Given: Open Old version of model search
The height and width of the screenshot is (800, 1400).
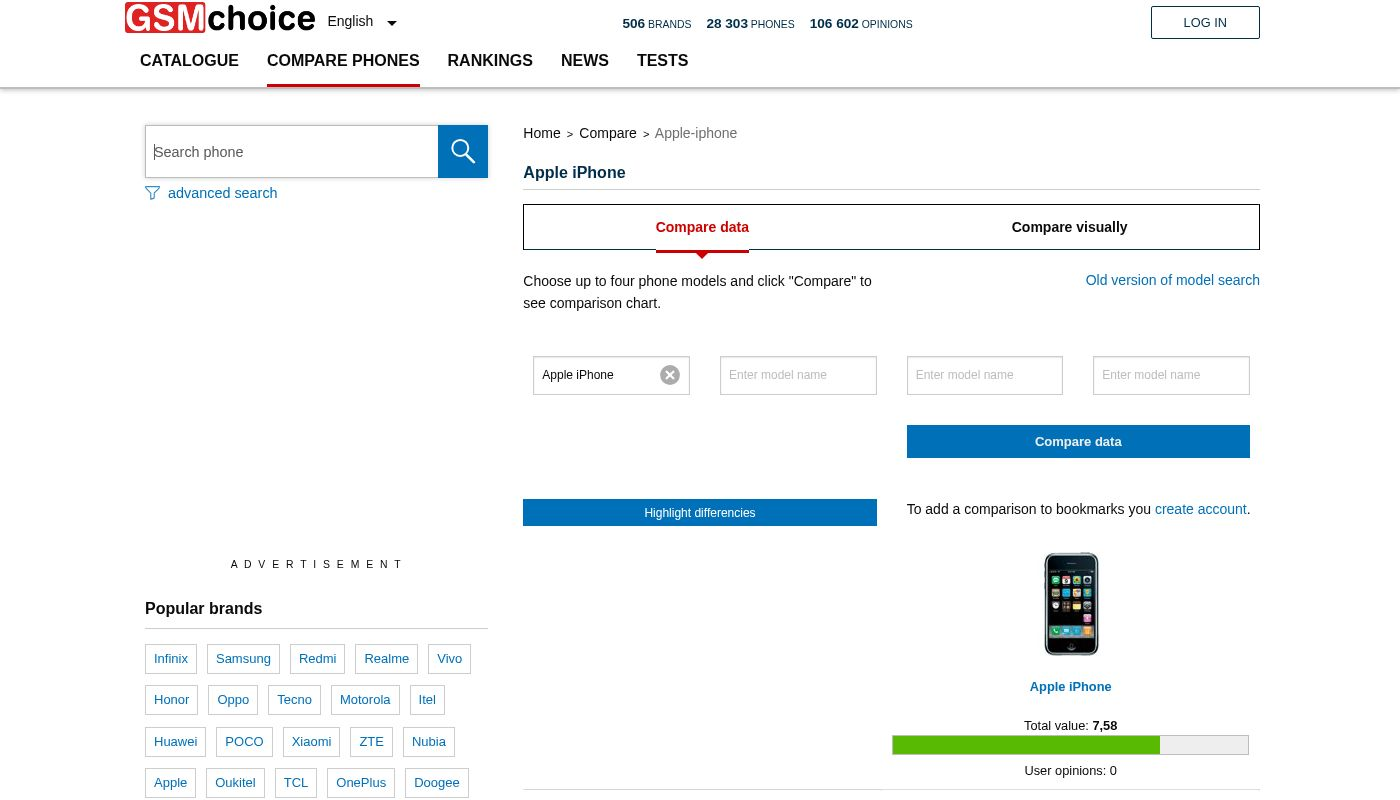Looking at the screenshot, I should [x=1172, y=280].
